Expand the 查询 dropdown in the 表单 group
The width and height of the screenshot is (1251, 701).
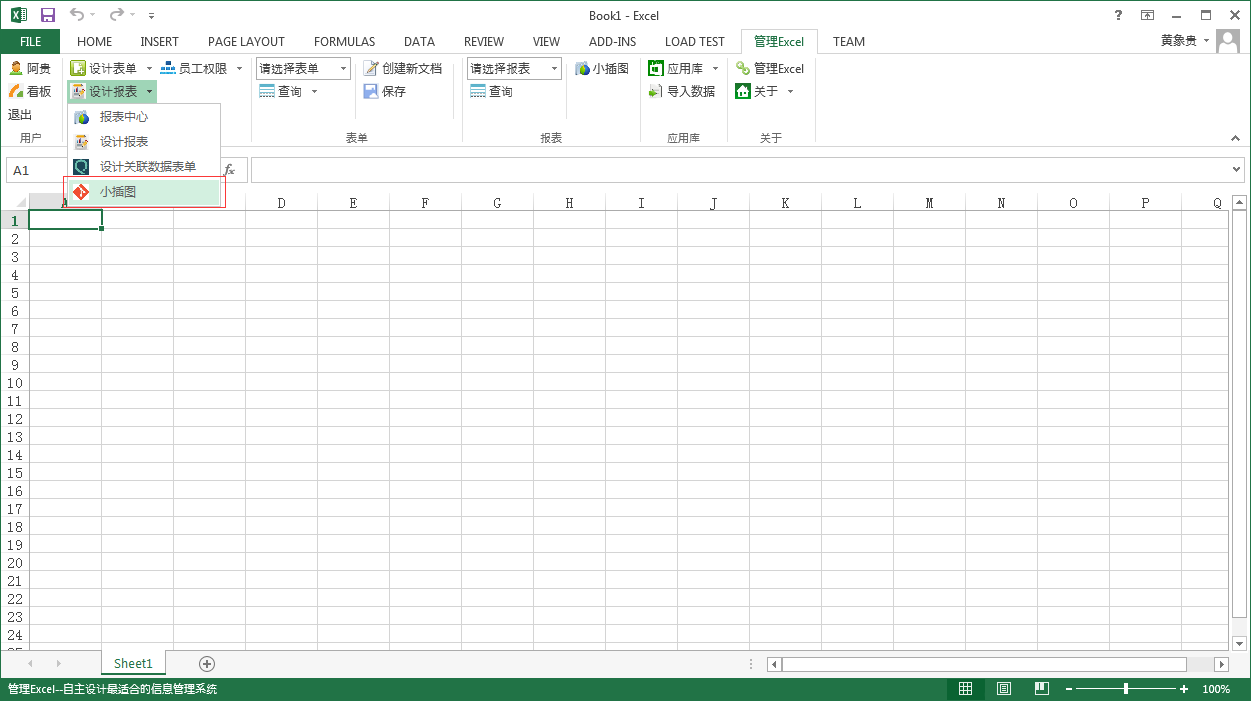coord(314,91)
